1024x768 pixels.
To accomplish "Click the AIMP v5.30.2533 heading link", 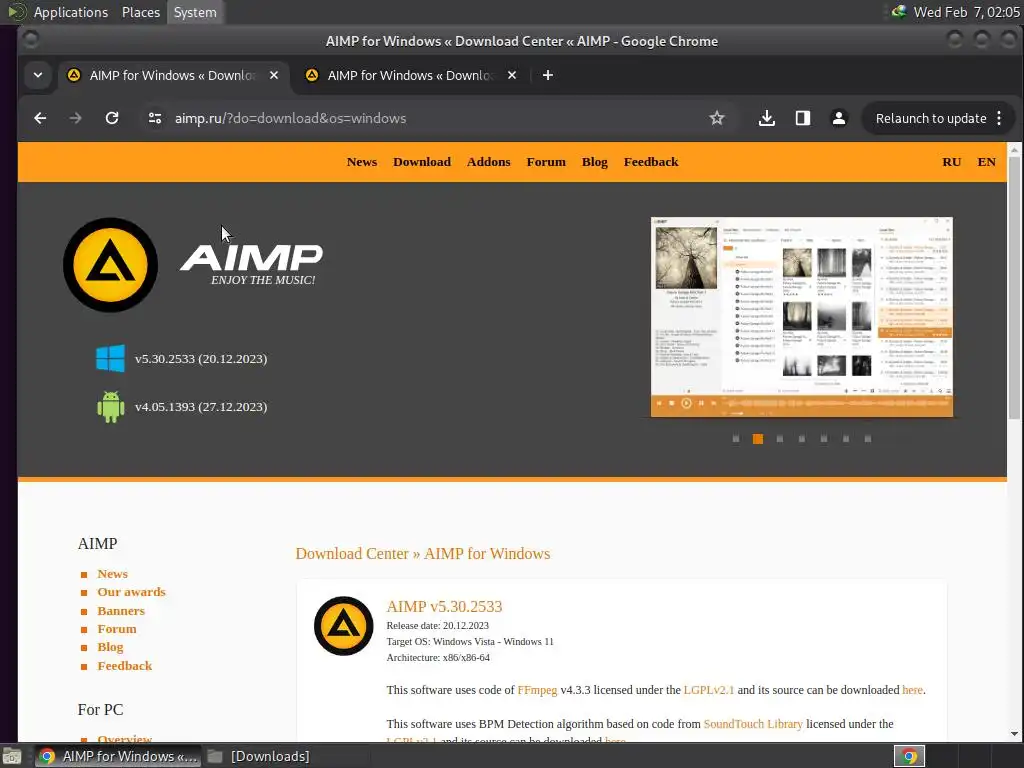I will point(444,607).
